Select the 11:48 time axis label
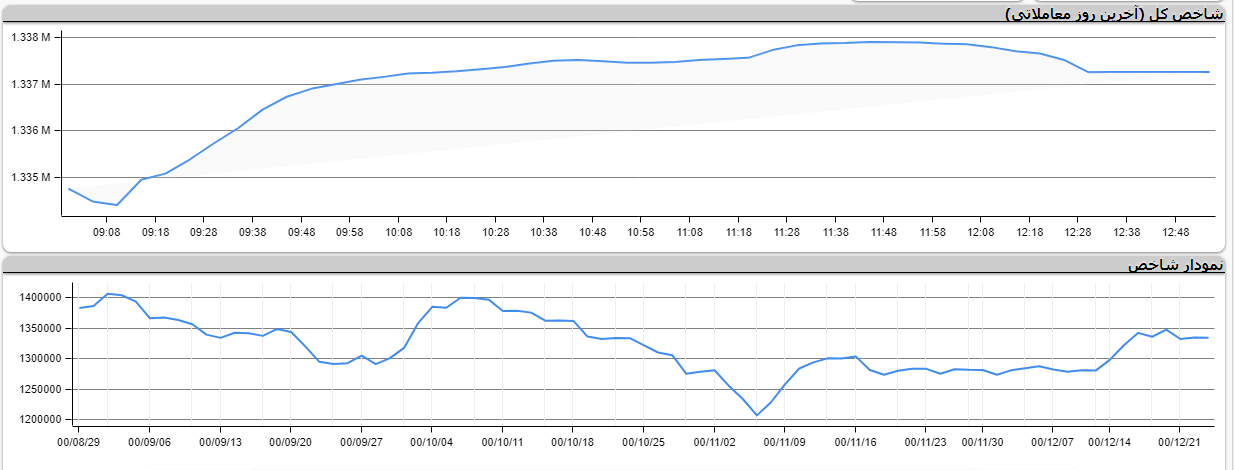 884,232
